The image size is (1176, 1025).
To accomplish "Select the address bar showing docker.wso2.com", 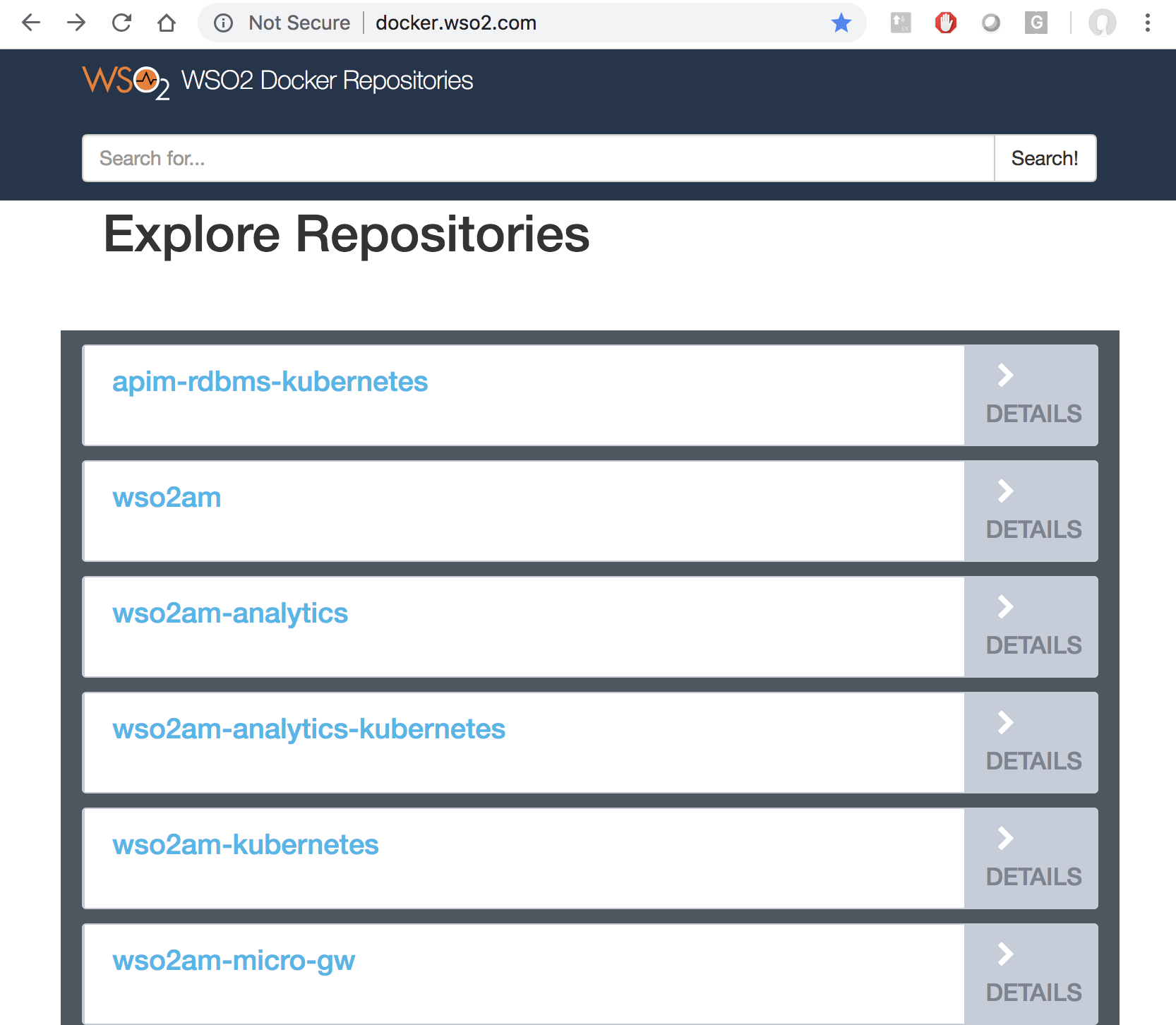I will [x=455, y=23].
